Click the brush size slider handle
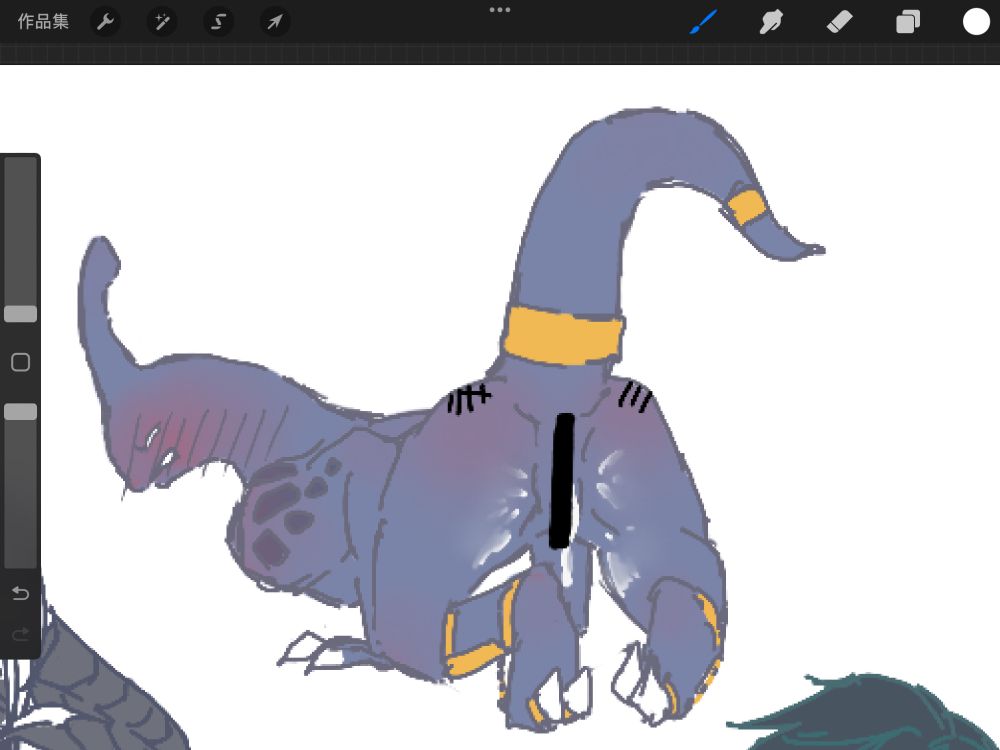Screen dimensions: 1000x750 tap(20, 314)
